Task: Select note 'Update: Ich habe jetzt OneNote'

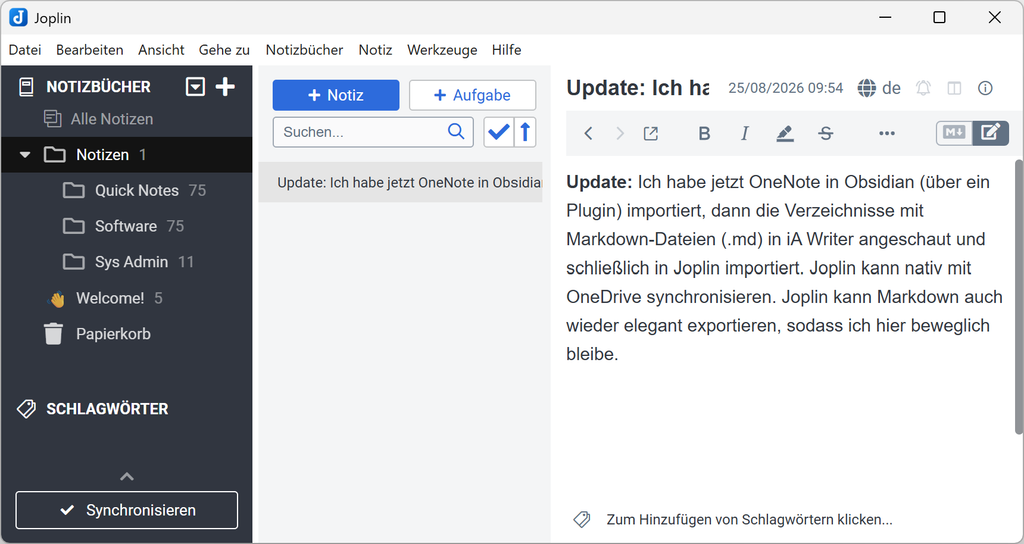Action: point(400,182)
